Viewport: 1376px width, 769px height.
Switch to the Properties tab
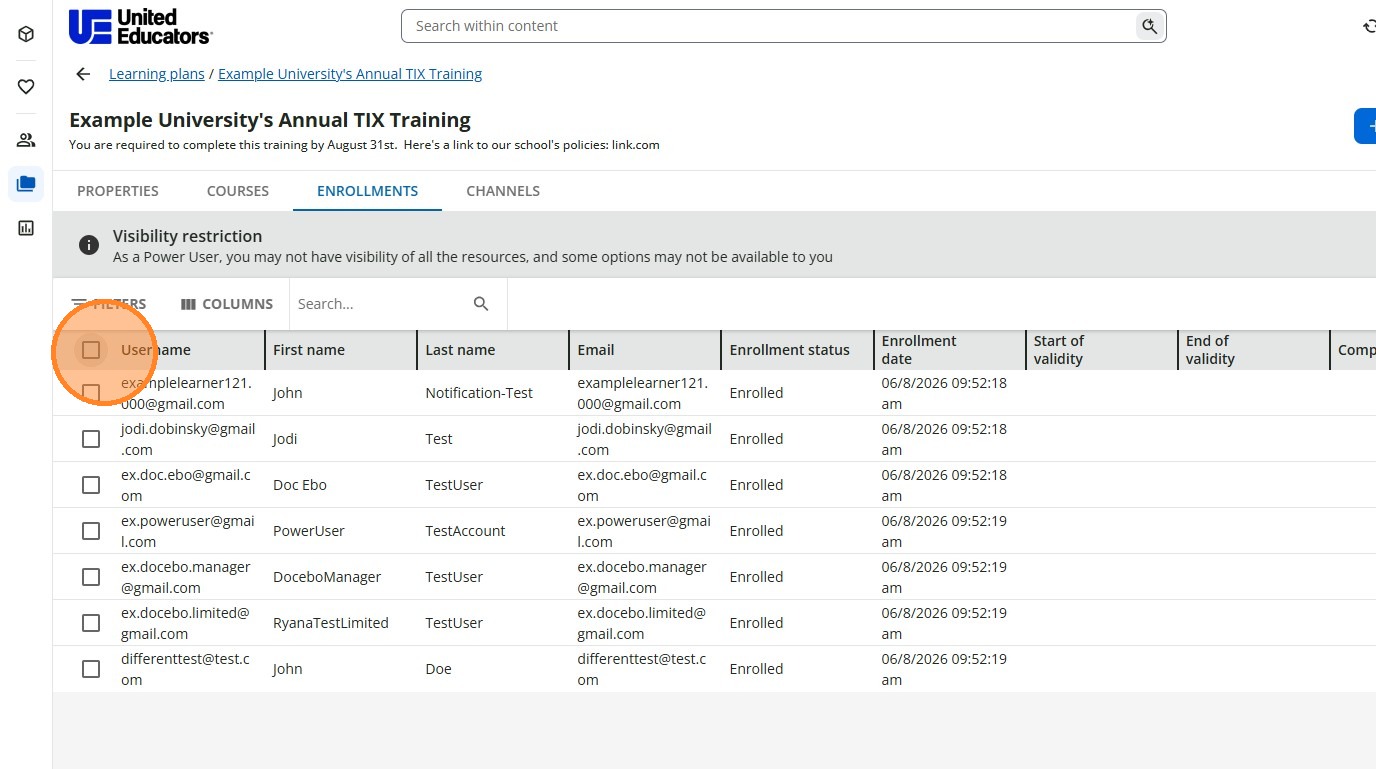pyautogui.click(x=118, y=191)
